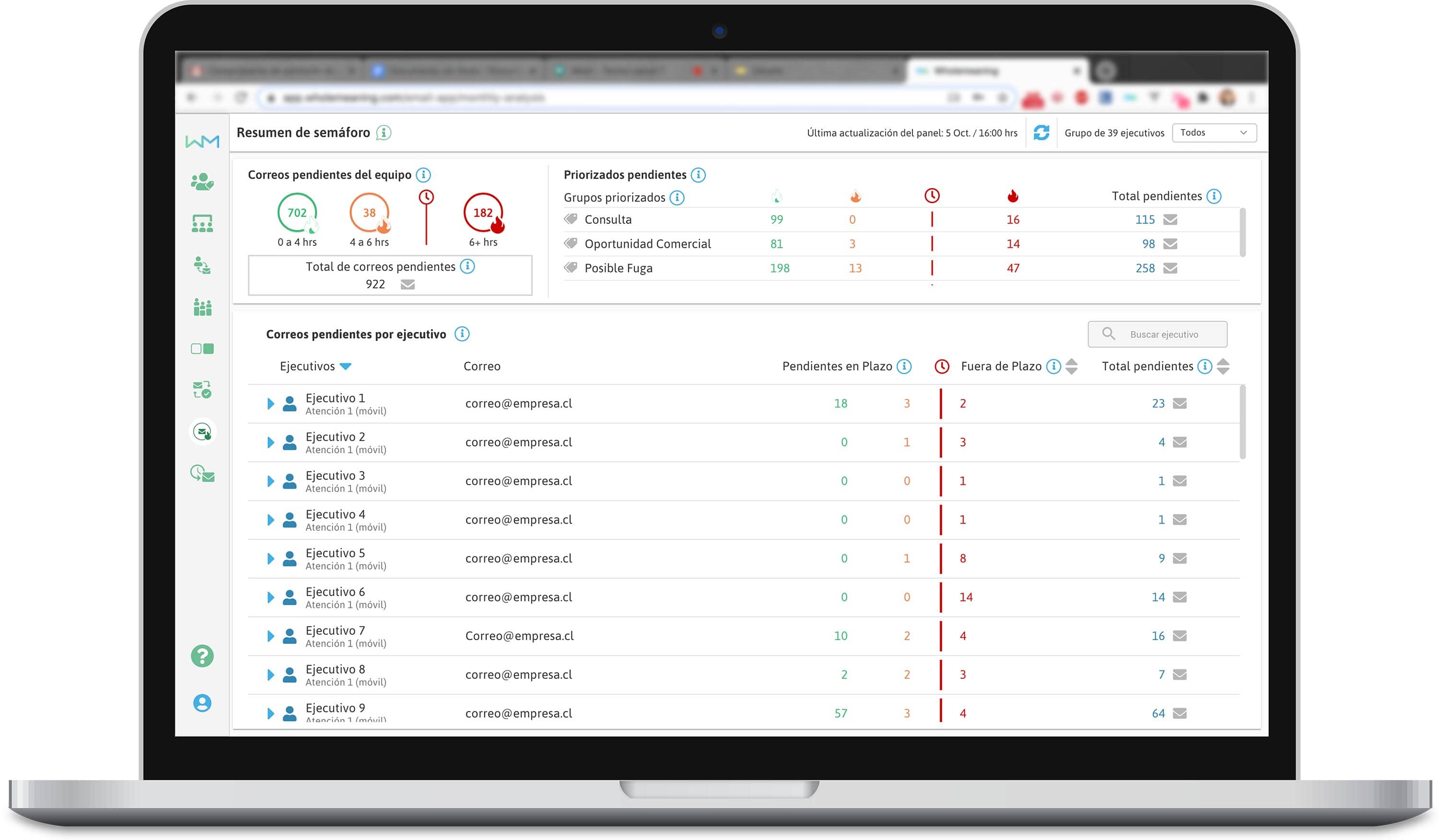Click the prioritized groups scrollbar

1242,232
